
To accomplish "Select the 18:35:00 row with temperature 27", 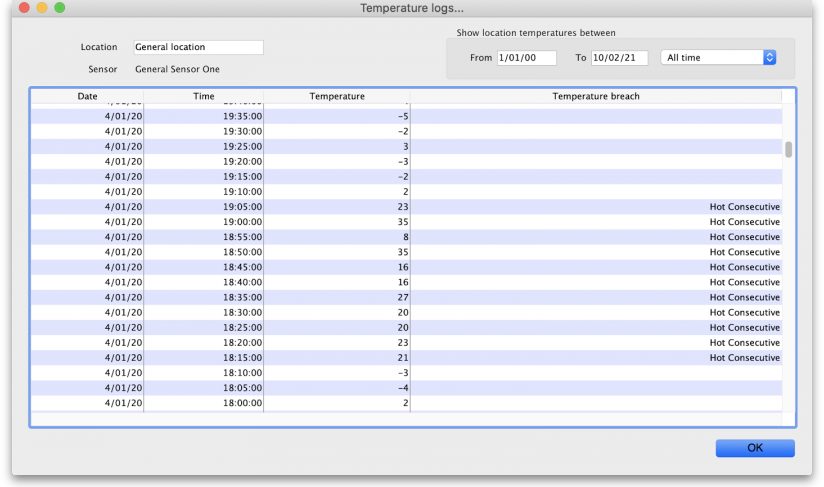I will click(400, 297).
